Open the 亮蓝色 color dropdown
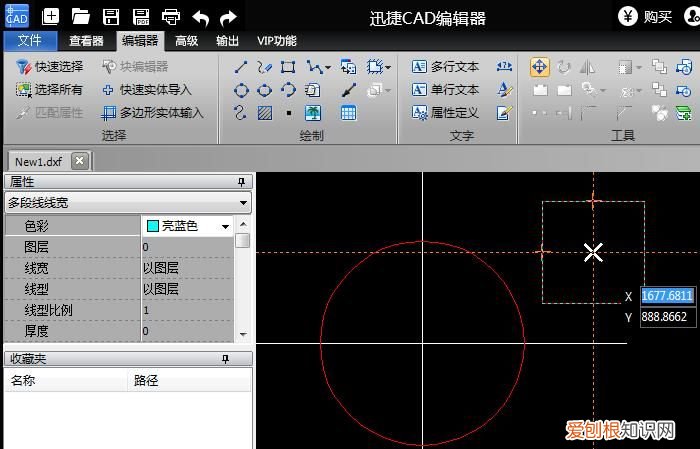The width and height of the screenshot is (700, 449). (225, 226)
